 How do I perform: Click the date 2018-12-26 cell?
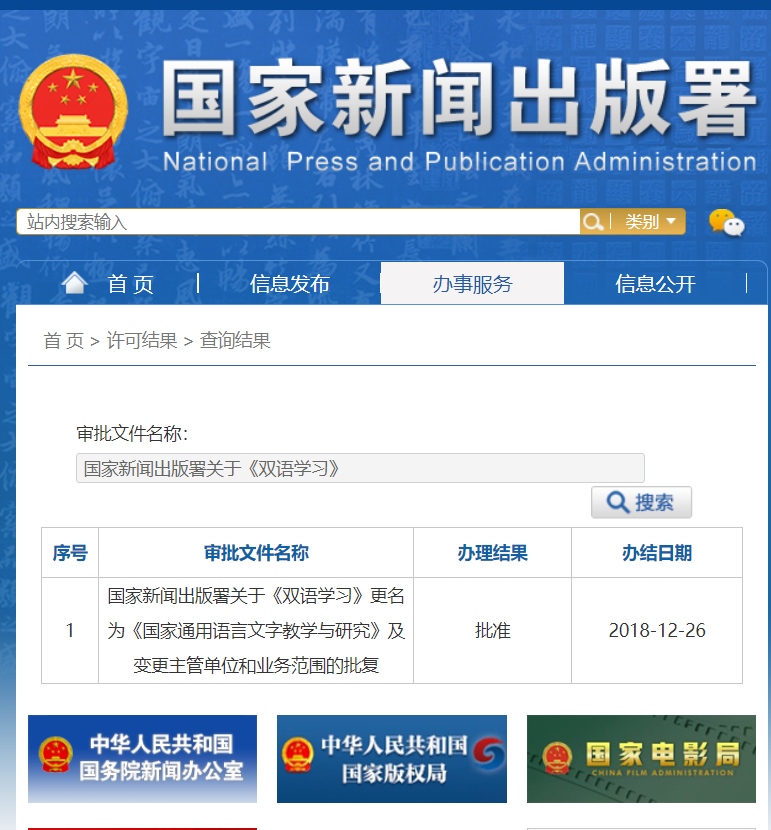pyautogui.click(x=657, y=630)
